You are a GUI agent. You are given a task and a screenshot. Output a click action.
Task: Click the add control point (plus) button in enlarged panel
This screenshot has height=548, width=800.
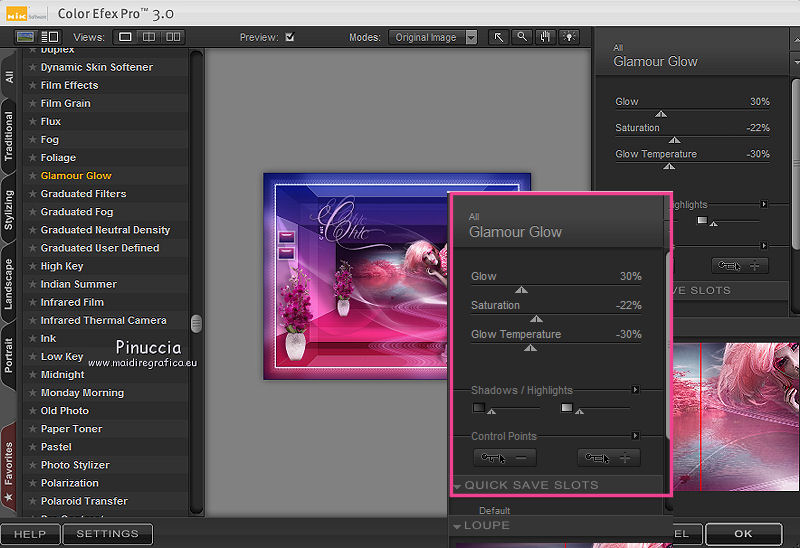tap(608, 458)
